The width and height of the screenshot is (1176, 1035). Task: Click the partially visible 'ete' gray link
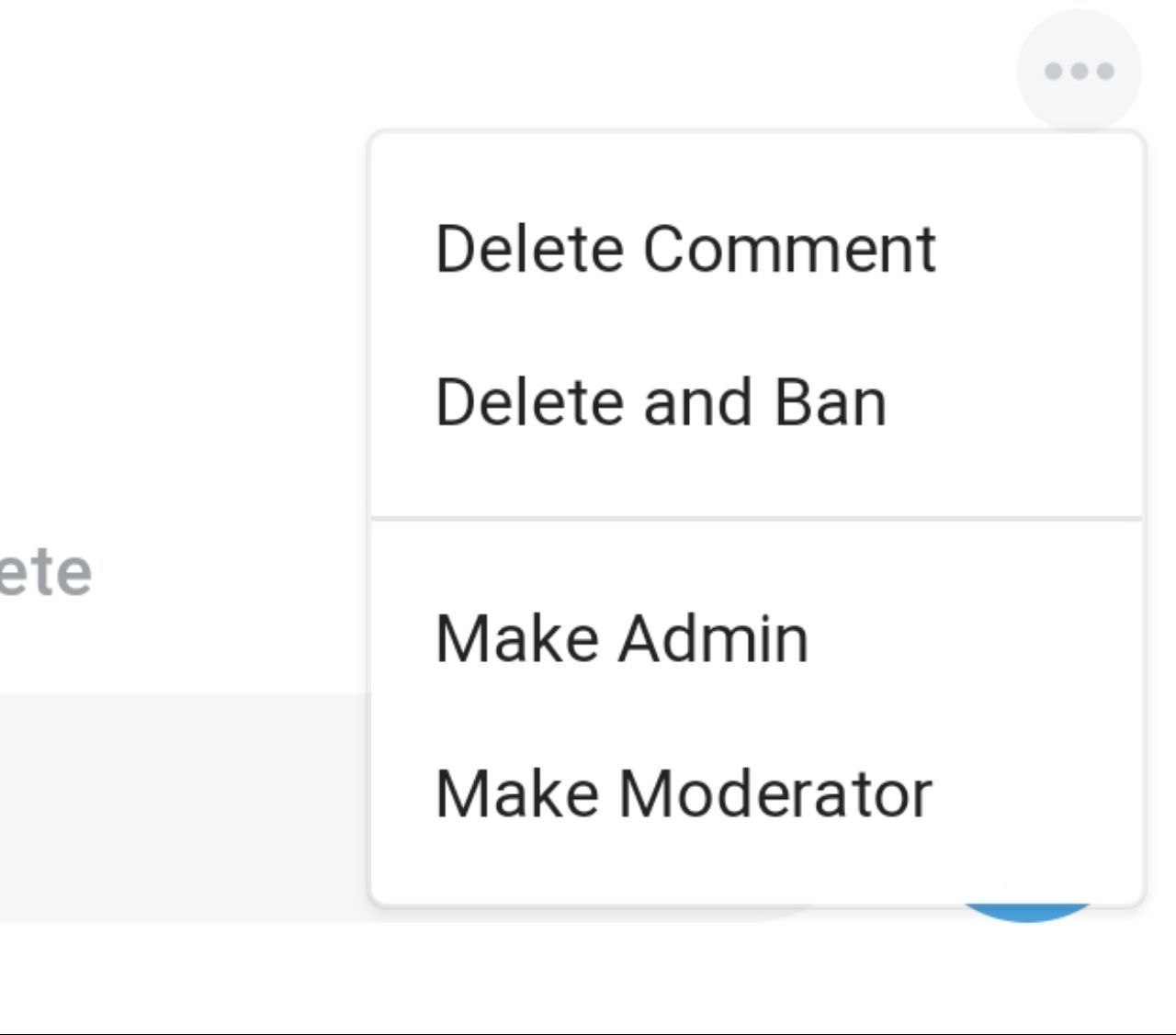pyautogui.click(x=45, y=573)
